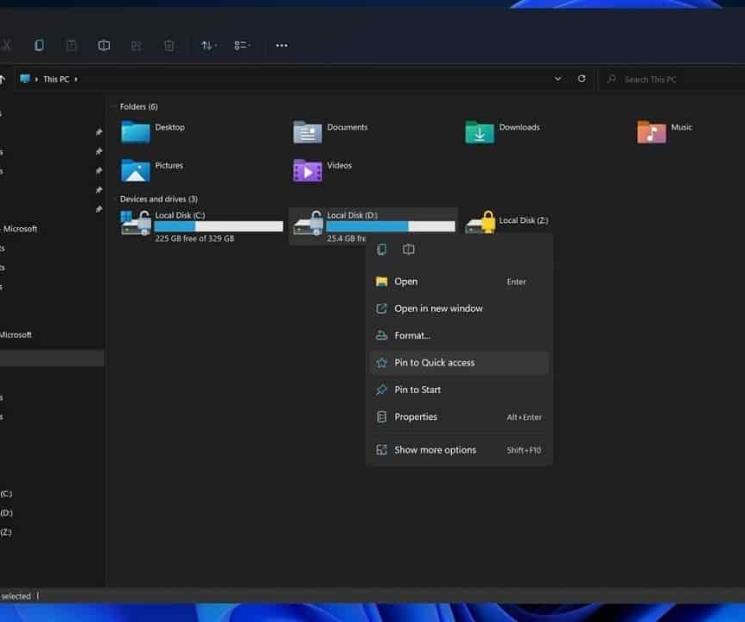Click the Up arrow navigation button
Viewport: 745px width, 622px height.
click(x=2, y=79)
